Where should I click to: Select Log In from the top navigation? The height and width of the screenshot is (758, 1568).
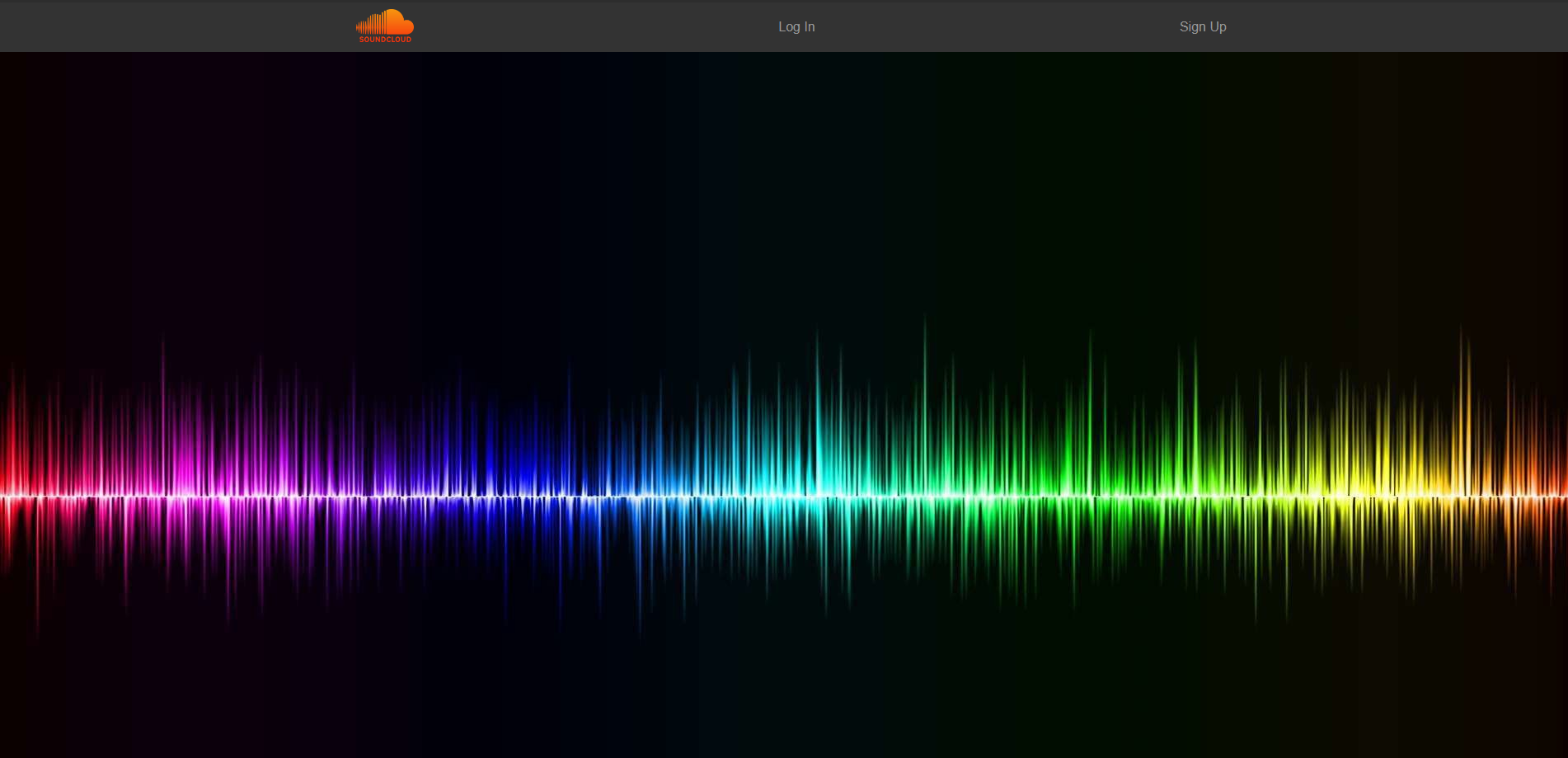[795, 26]
